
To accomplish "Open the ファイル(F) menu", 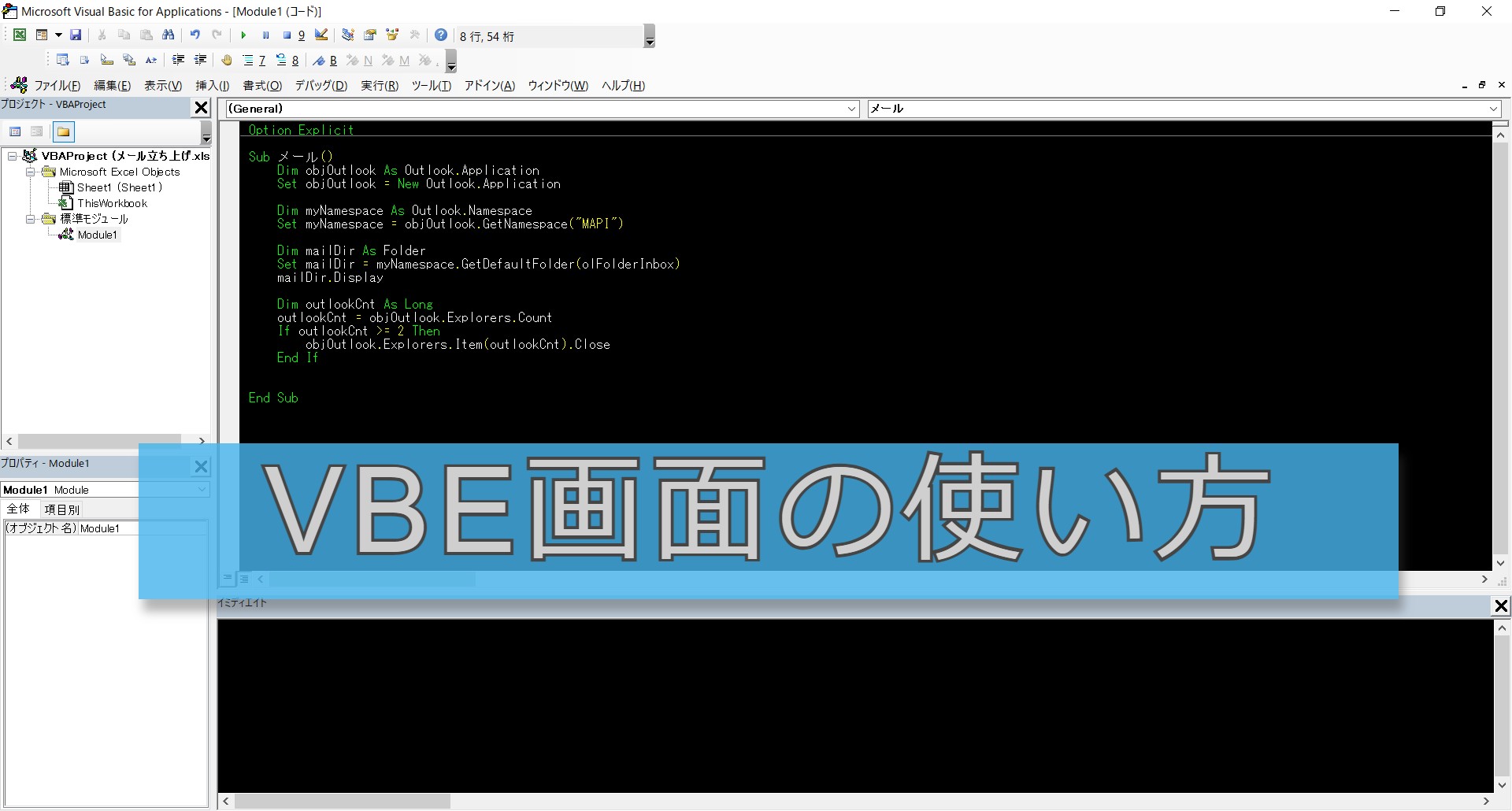I will coord(57,86).
